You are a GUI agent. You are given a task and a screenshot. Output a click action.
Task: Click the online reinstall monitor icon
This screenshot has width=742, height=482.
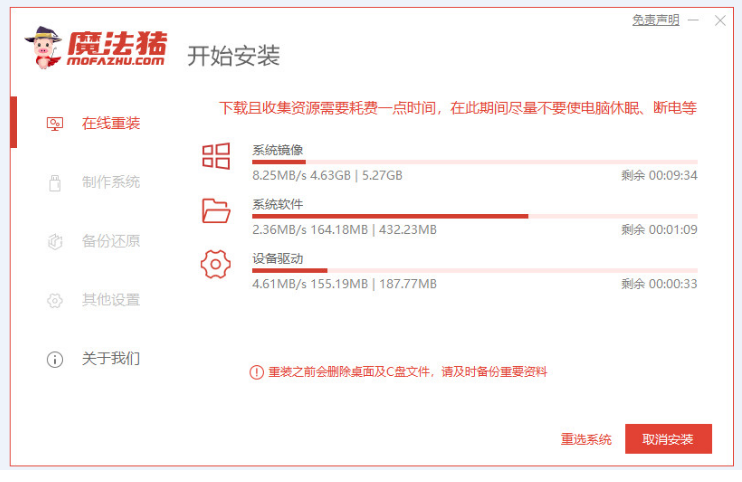pyautogui.click(x=56, y=124)
